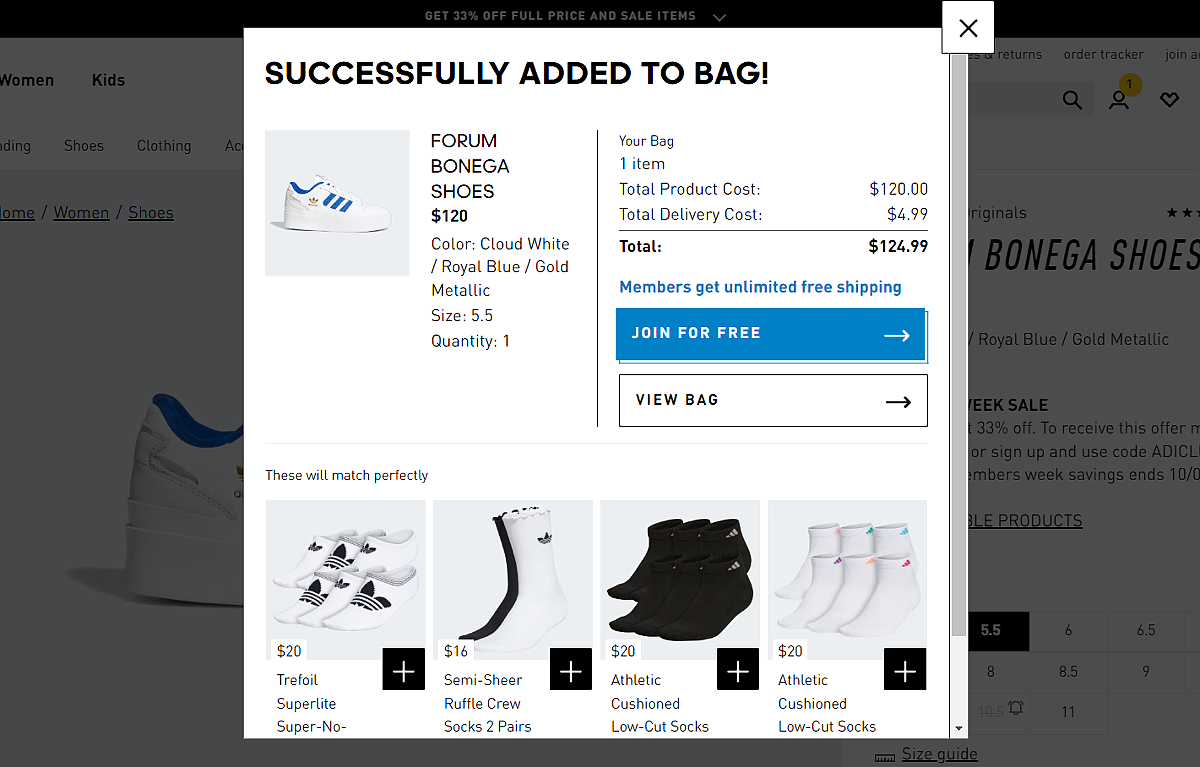Open Clothing navigation tab
The height and width of the screenshot is (767, 1200).
(164, 146)
